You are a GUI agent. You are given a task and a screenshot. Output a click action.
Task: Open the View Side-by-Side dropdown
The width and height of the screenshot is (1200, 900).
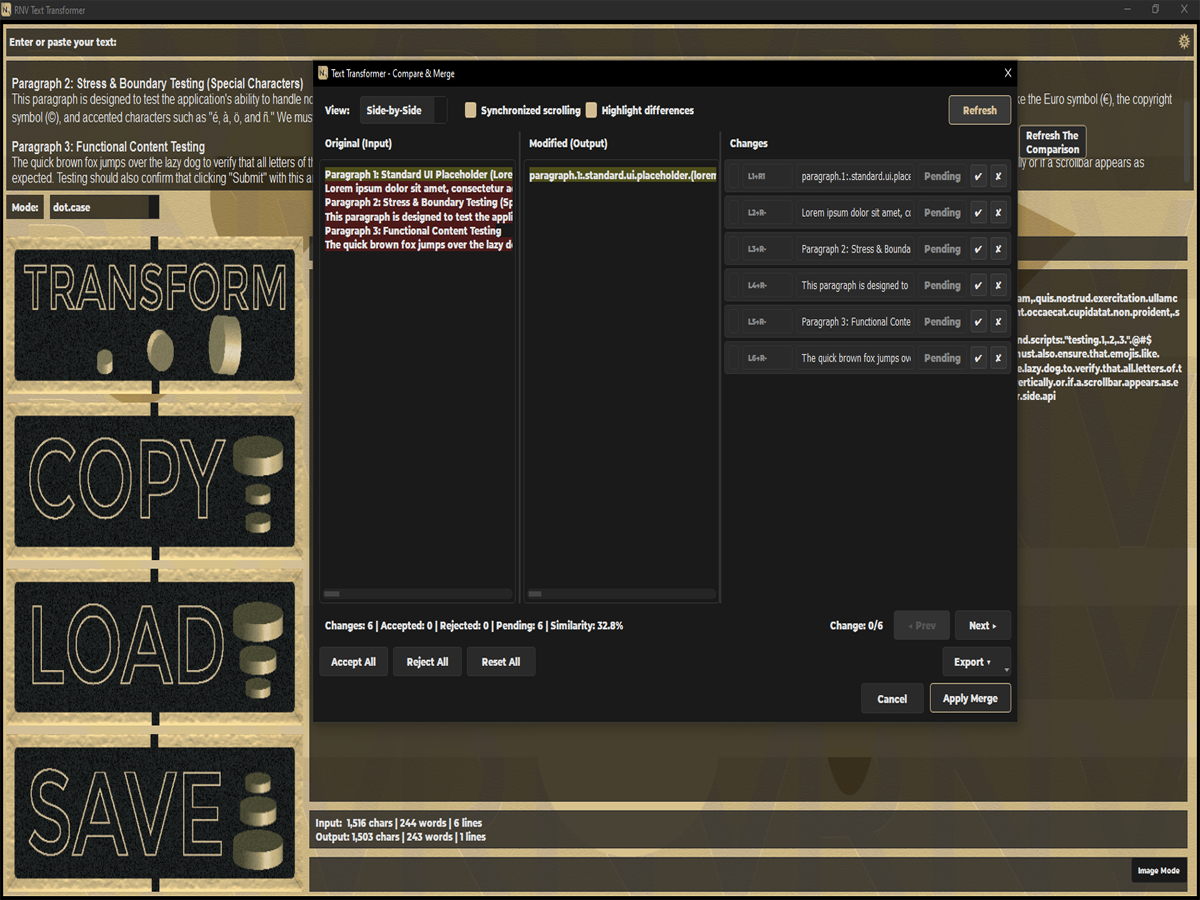pos(404,110)
